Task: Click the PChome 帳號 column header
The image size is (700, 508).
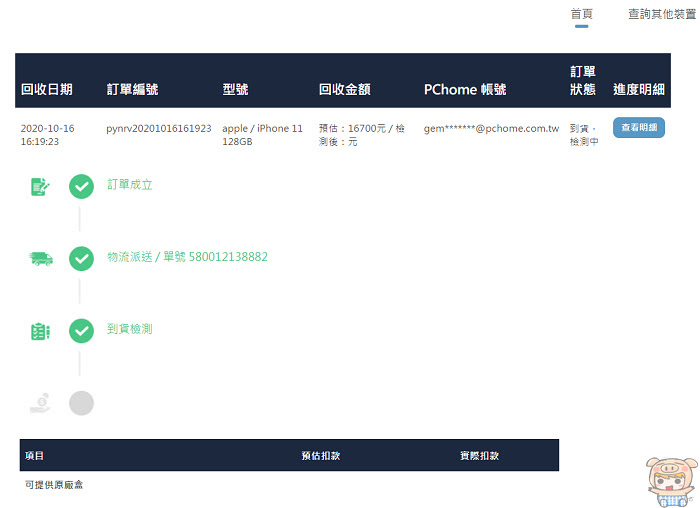Action: 465,90
